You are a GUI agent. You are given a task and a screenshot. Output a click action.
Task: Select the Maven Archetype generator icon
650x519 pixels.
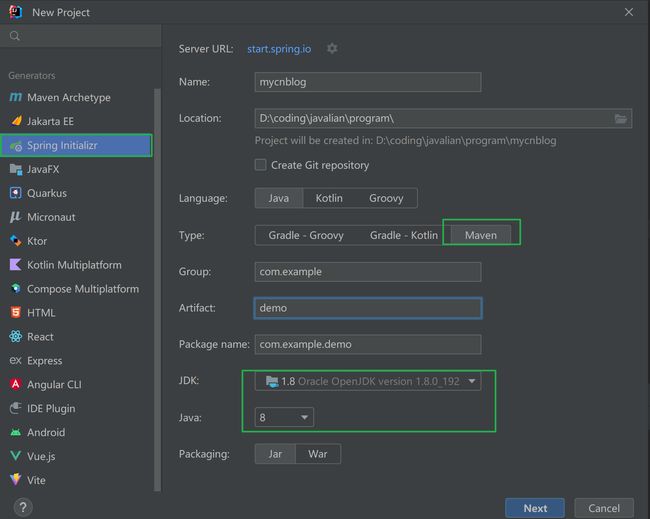(x=15, y=97)
